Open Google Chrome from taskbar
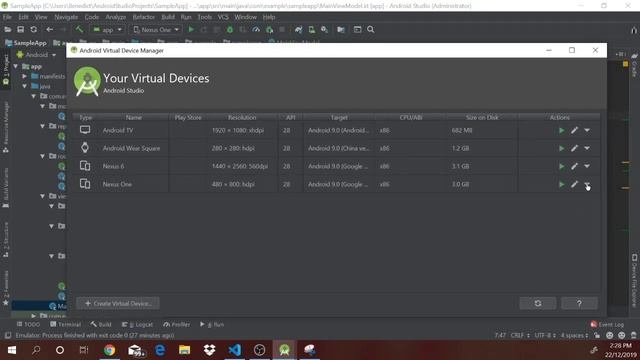Viewport: 640px width, 360px height. tap(109, 350)
